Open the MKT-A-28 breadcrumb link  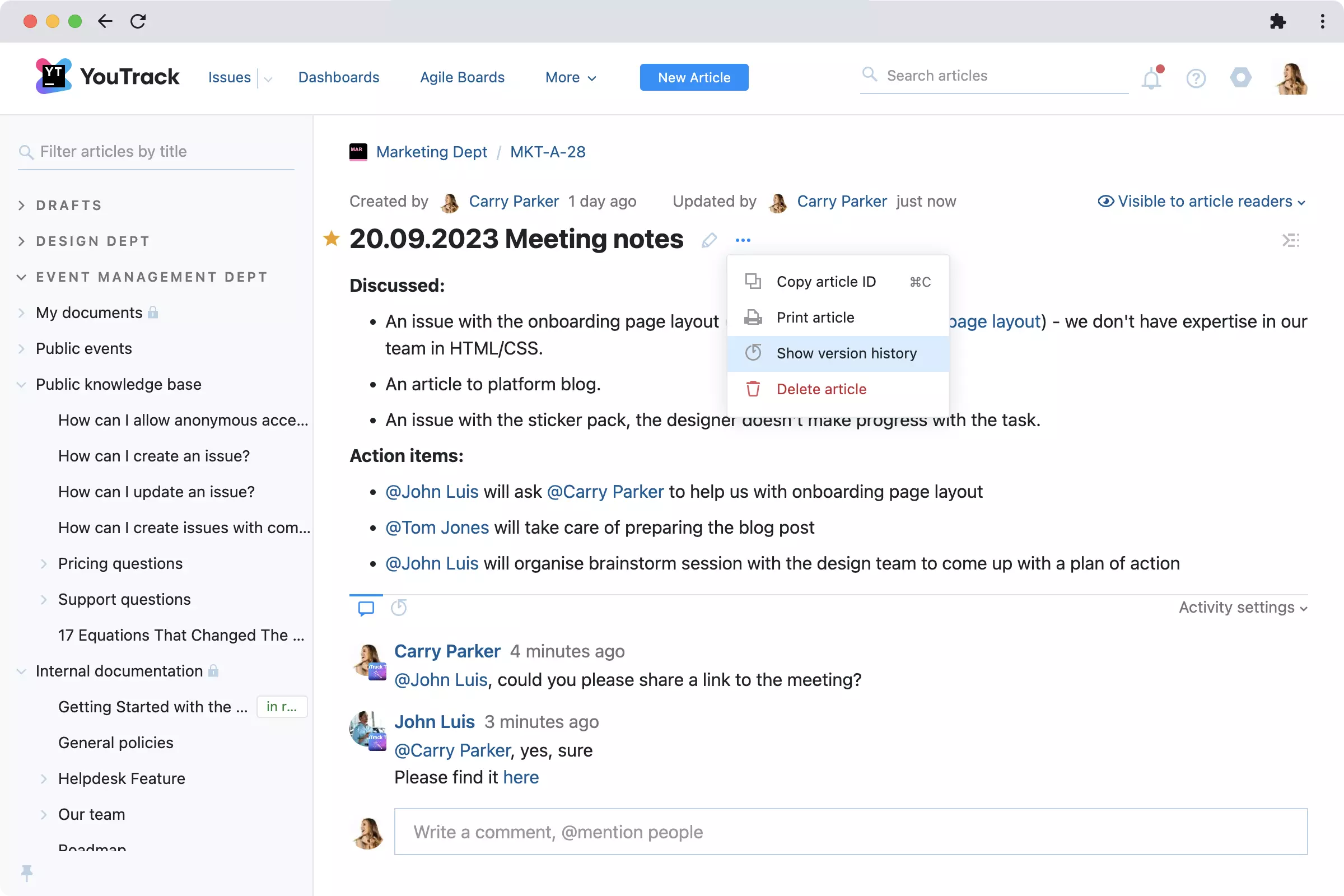[548, 152]
